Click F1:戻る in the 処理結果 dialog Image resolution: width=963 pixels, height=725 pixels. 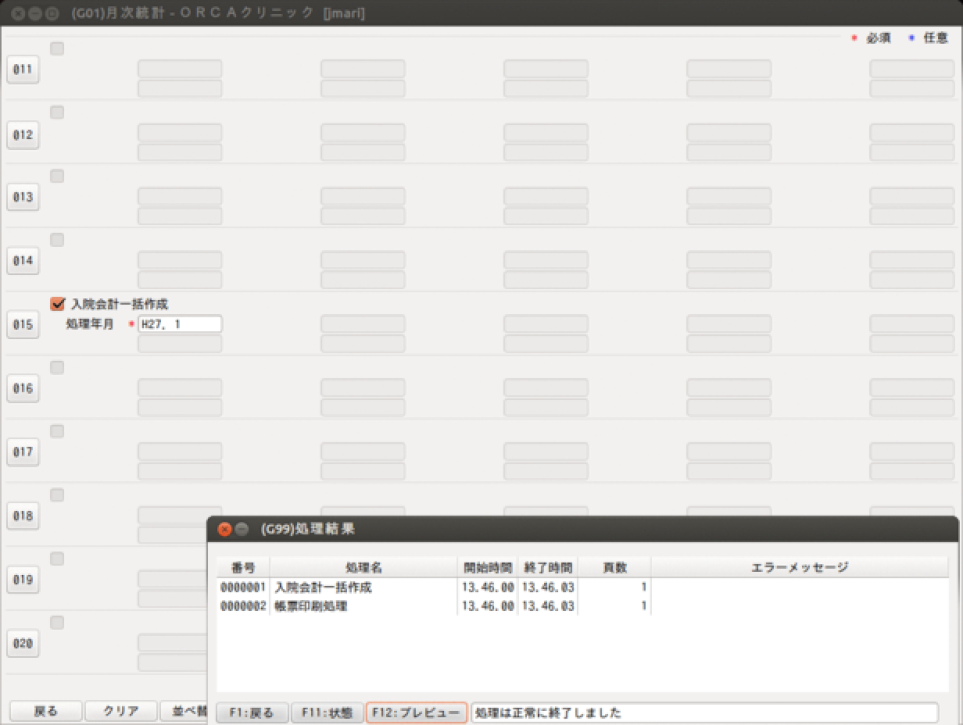point(251,712)
